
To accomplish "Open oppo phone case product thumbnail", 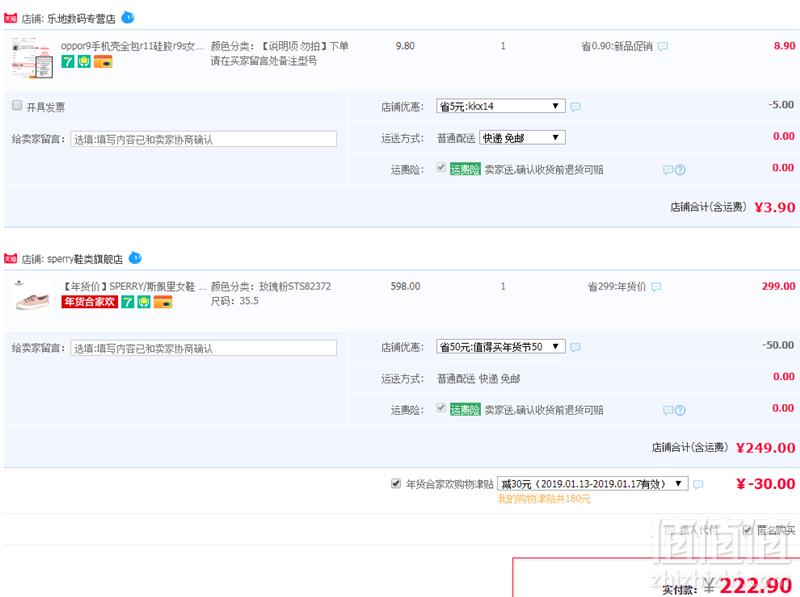I will (x=32, y=58).
